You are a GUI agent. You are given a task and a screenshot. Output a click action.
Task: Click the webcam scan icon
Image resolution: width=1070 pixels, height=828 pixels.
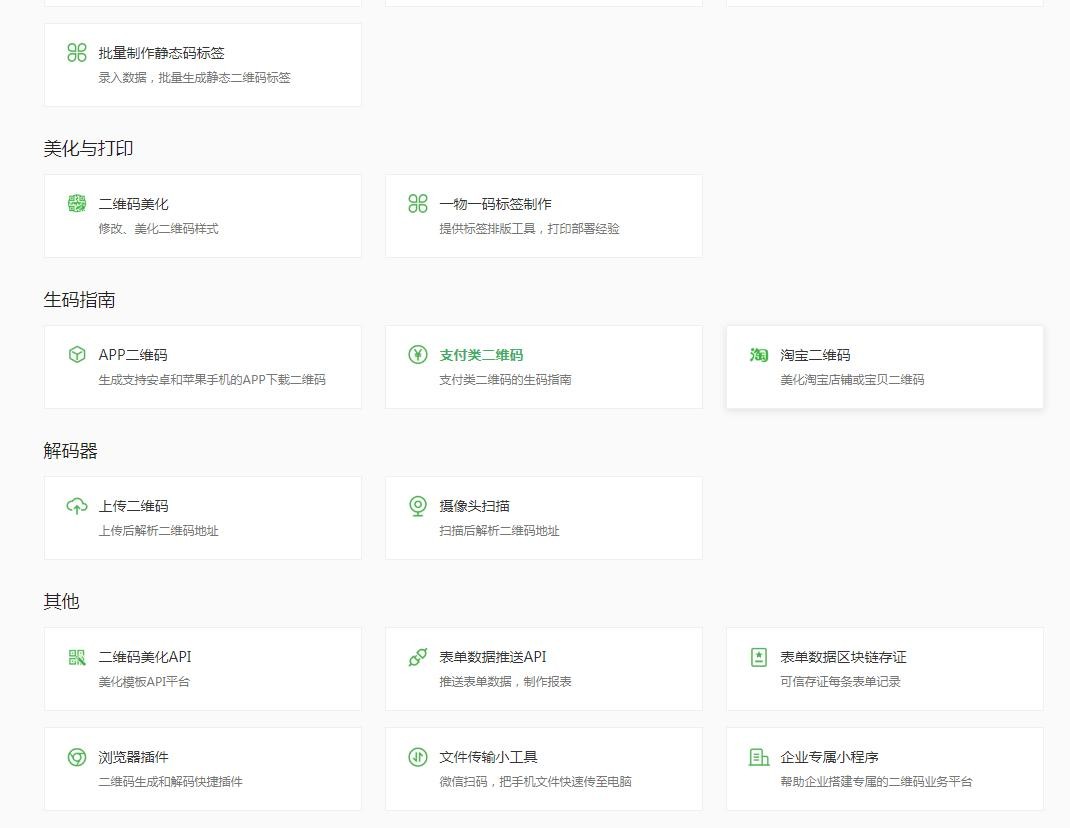pos(418,506)
